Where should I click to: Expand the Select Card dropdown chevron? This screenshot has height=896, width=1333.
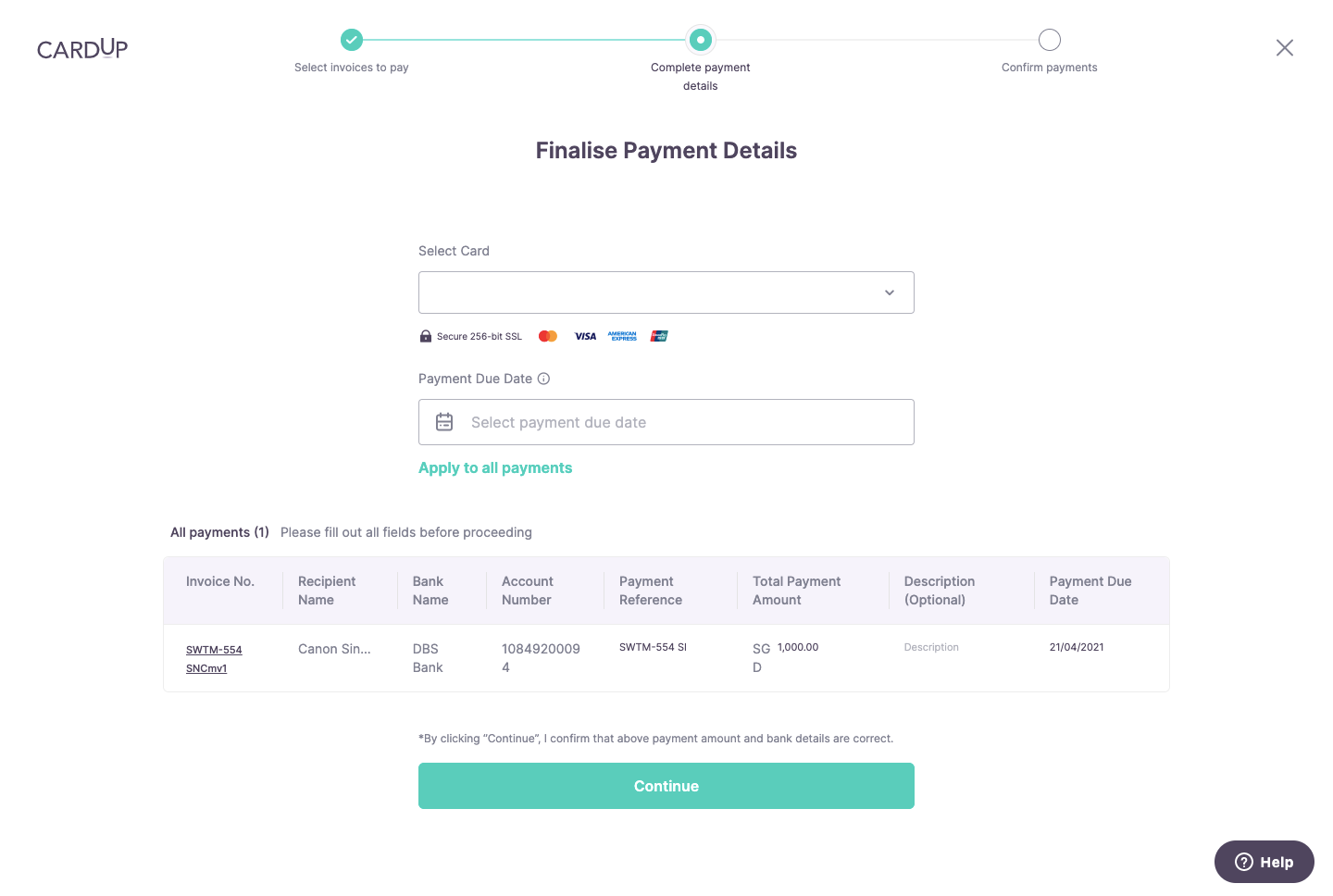tap(890, 292)
